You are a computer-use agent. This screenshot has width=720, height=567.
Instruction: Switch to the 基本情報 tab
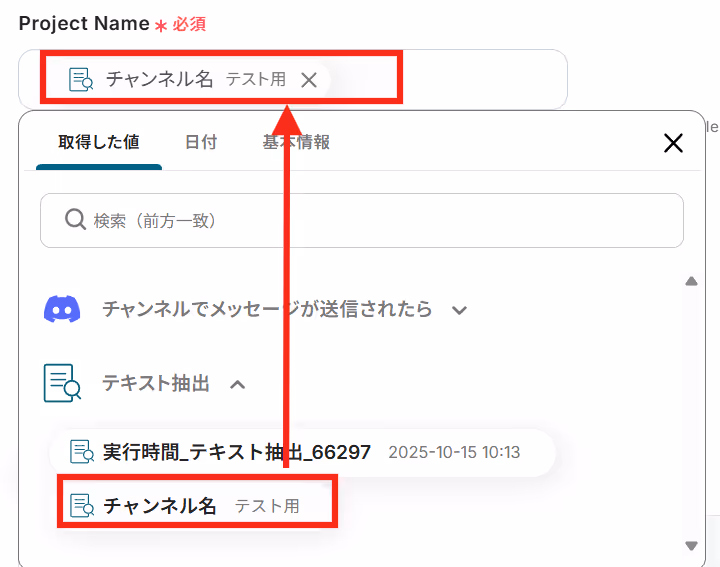296,142
